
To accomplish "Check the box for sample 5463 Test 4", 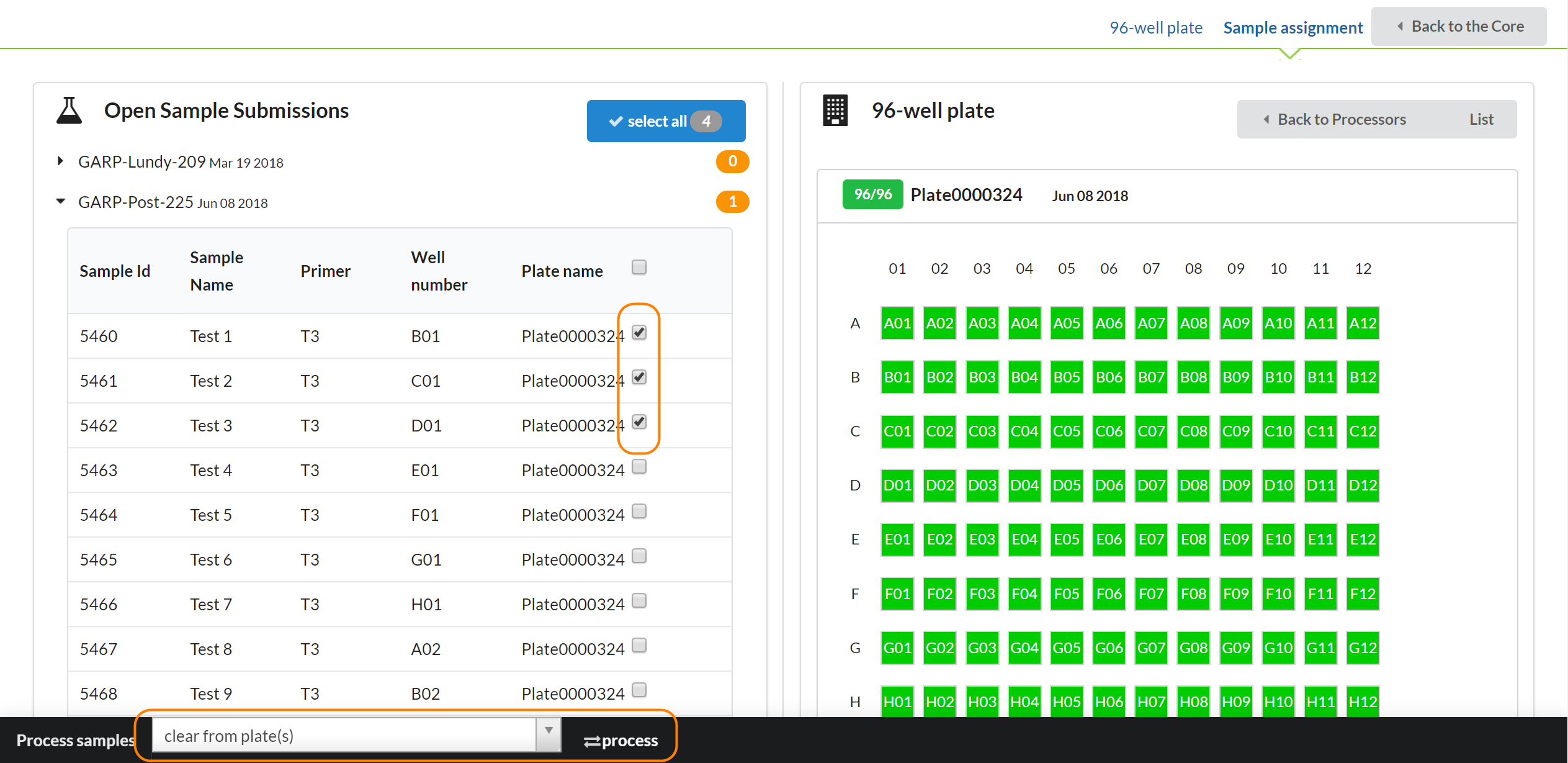I will [x=639, y=467].
